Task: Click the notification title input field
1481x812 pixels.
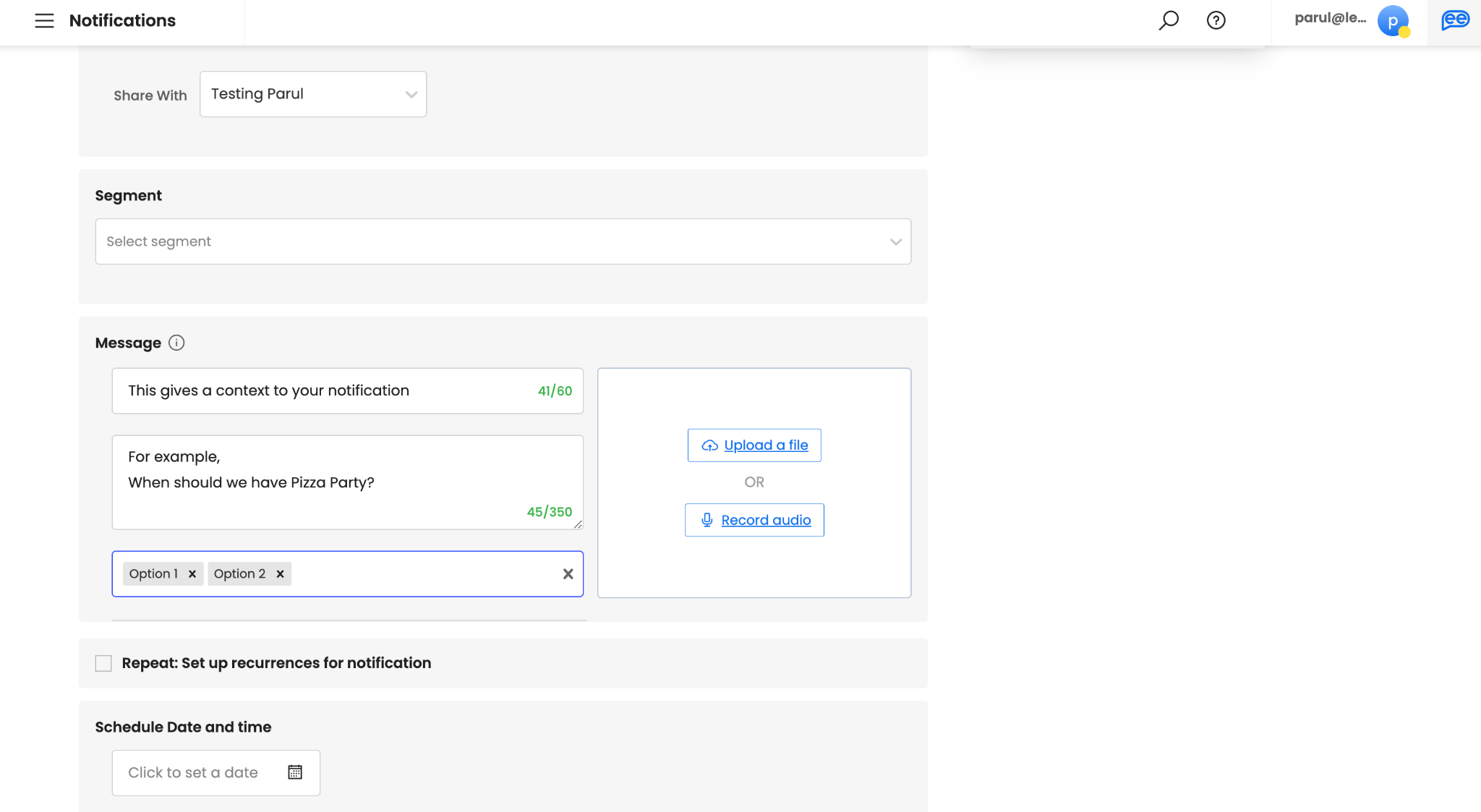Action: (325, 391)
